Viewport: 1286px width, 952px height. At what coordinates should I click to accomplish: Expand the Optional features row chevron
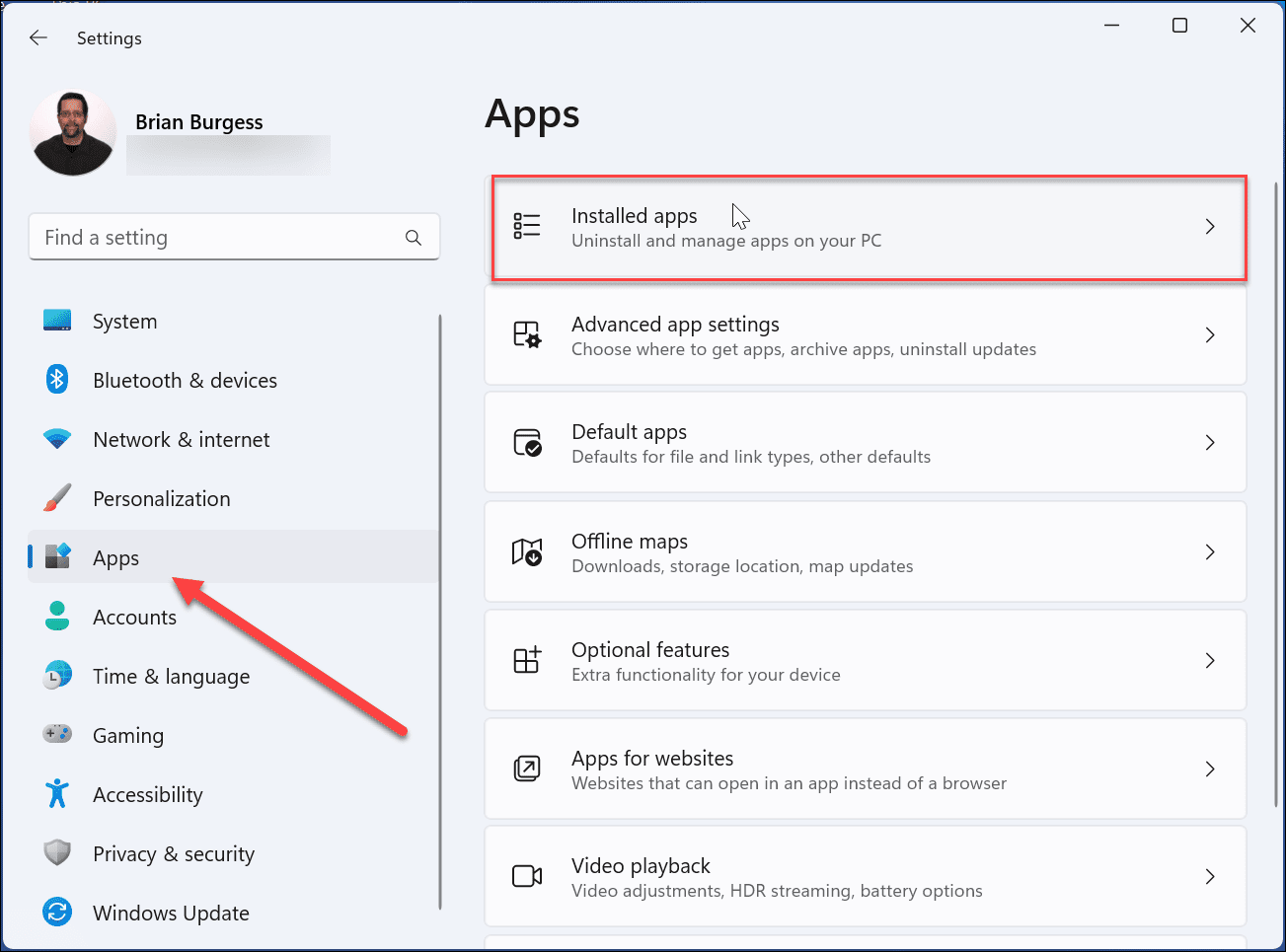tap(1210, 660)
